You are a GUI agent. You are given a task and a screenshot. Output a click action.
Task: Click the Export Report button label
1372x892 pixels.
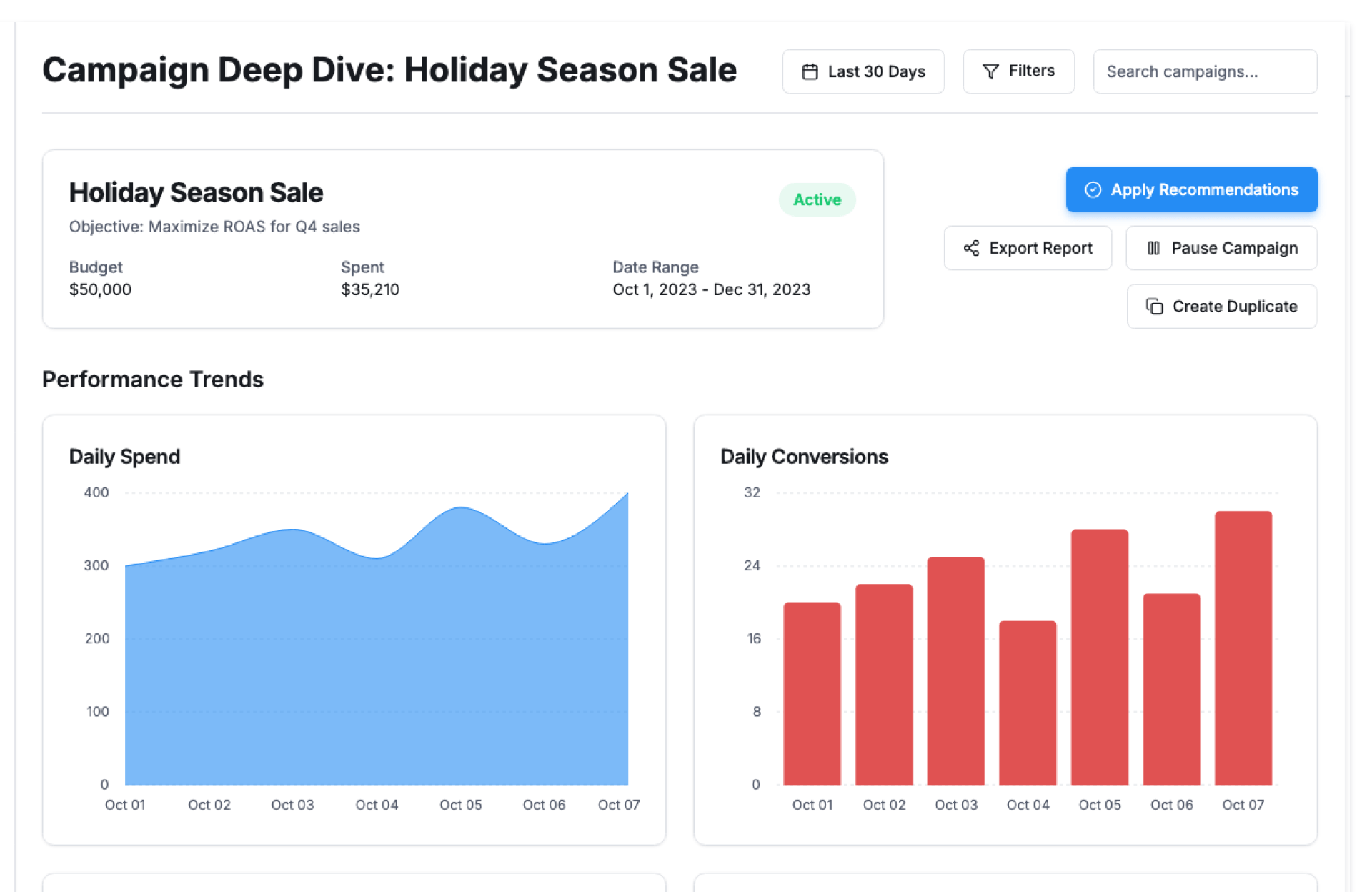pos(1040,248)
